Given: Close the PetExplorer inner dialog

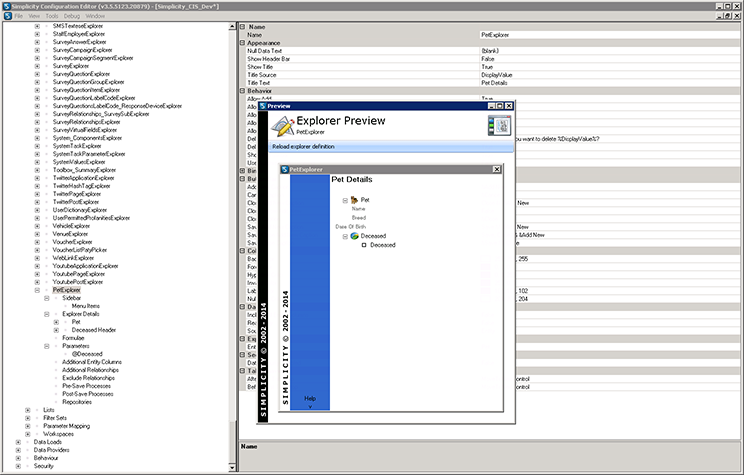Looking at the screenshot, I should [497, 169].
